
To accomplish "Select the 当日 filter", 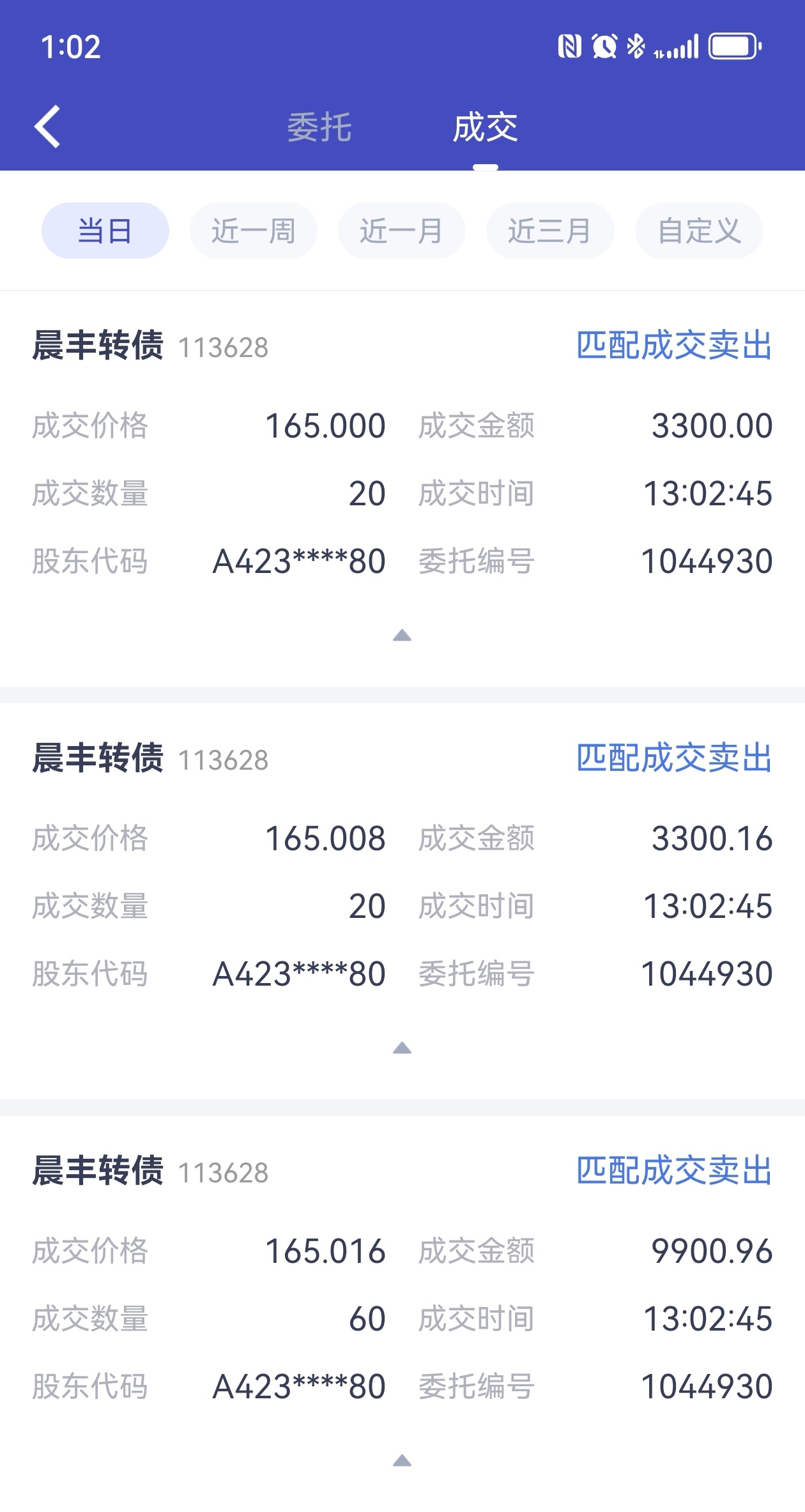I will (x=105, y=231).
